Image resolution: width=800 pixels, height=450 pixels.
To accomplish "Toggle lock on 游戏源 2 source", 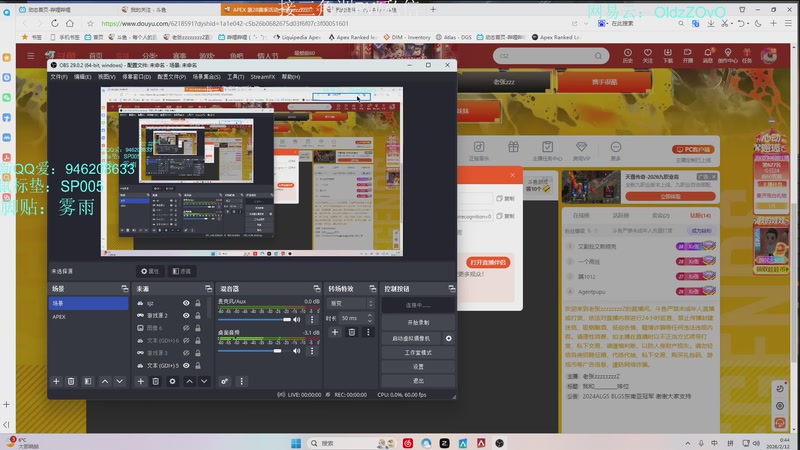I will pyautogui.click(x=198, y=315).
